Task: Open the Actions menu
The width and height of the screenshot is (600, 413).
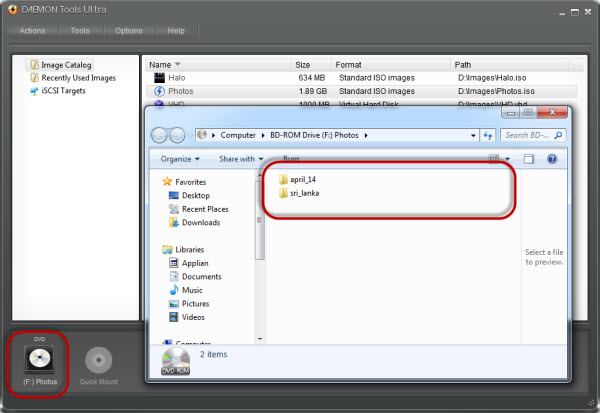Action: [x=32, y=31]
